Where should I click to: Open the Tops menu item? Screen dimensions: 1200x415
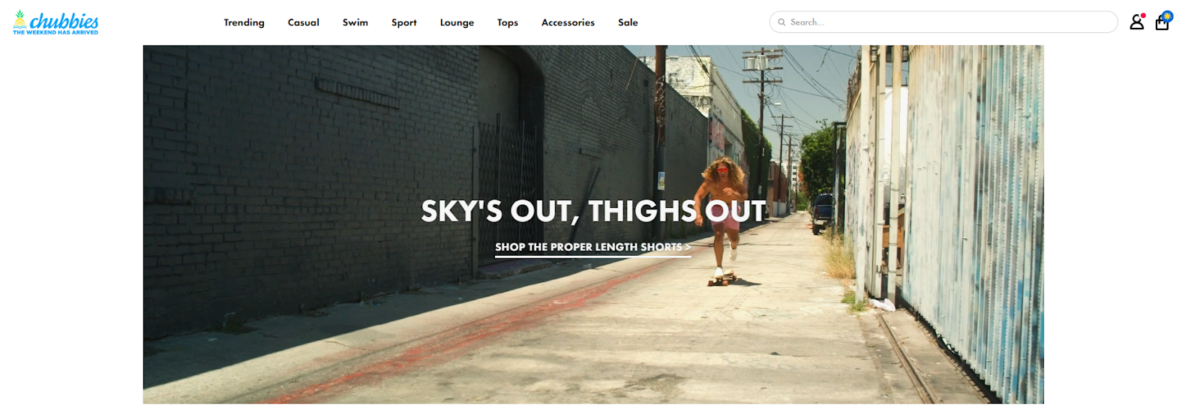(x=508, y=22)
